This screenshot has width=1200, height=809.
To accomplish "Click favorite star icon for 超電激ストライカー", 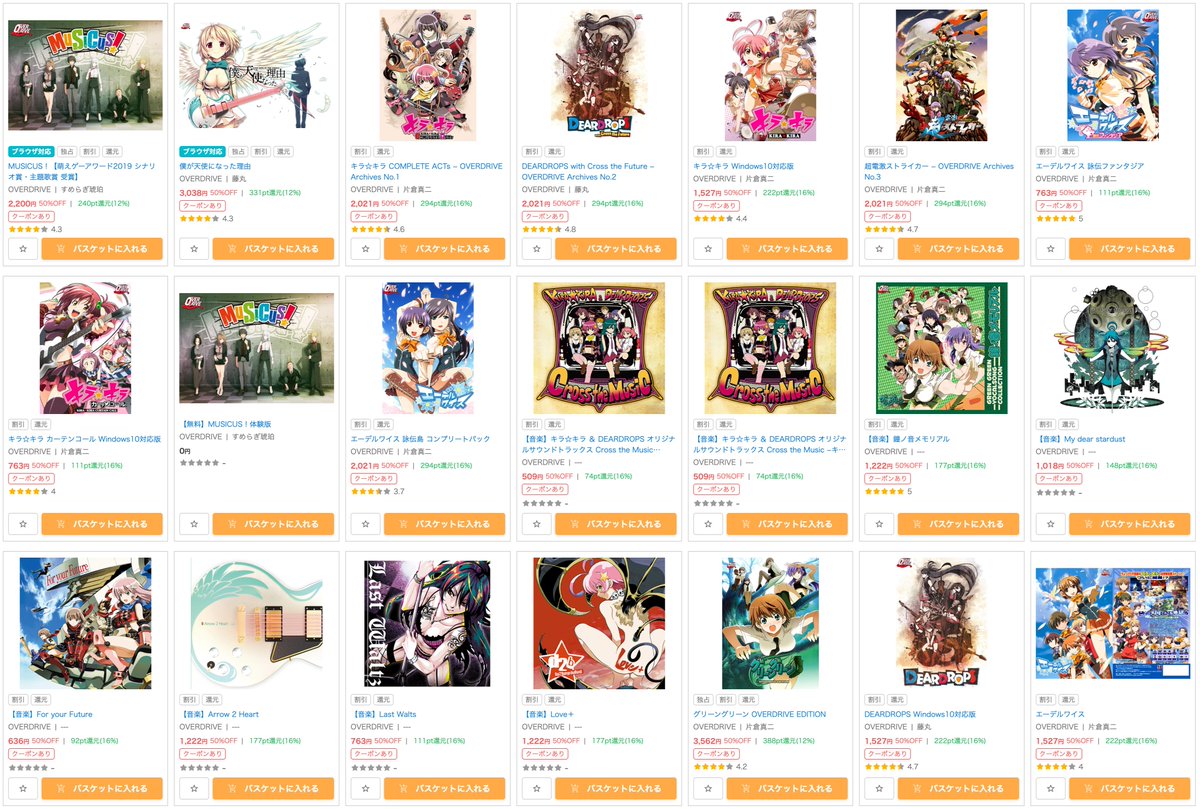I will tap(879, 248).
